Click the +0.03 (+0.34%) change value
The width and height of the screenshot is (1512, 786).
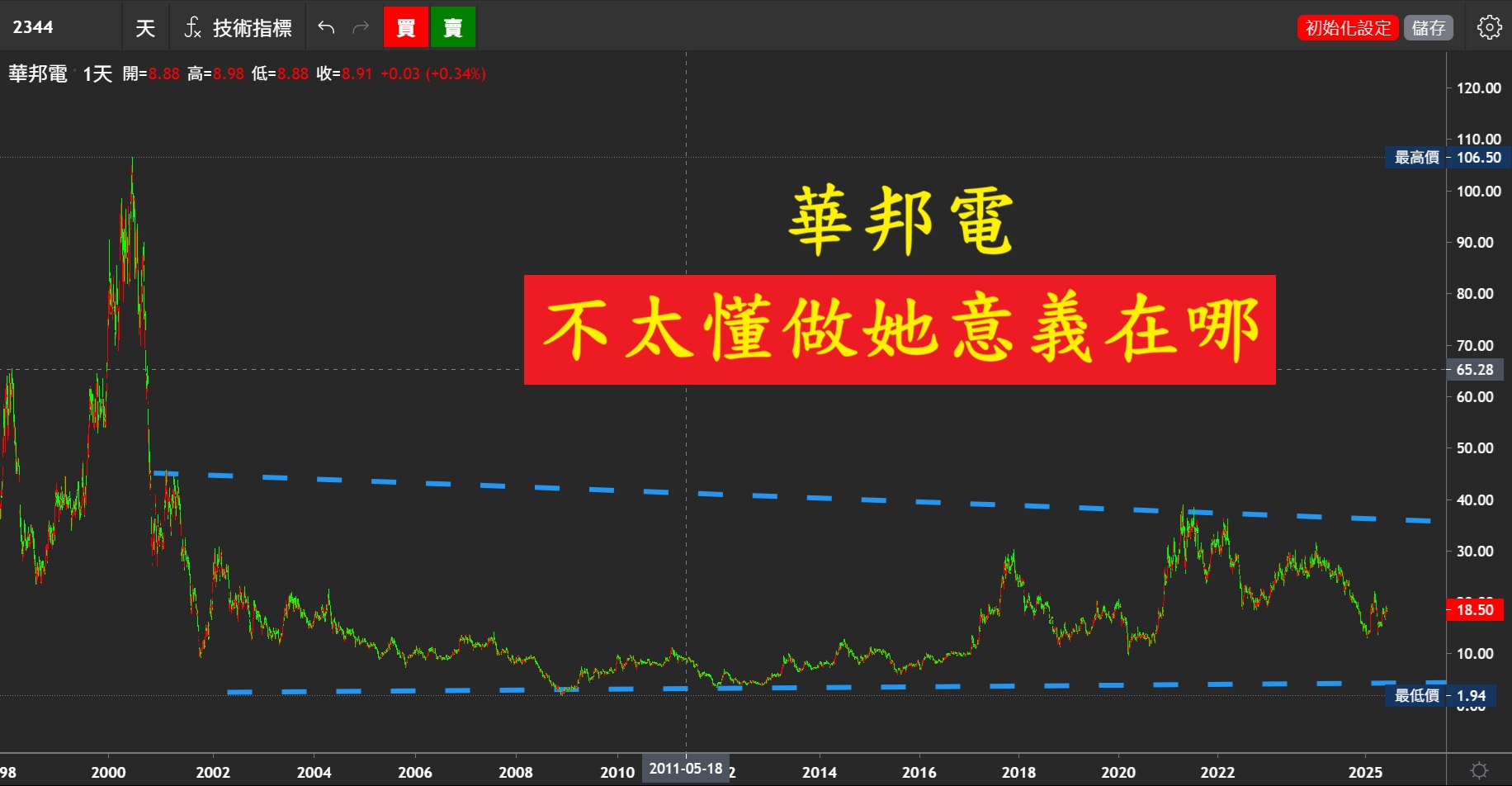click(x=433, y=73)
